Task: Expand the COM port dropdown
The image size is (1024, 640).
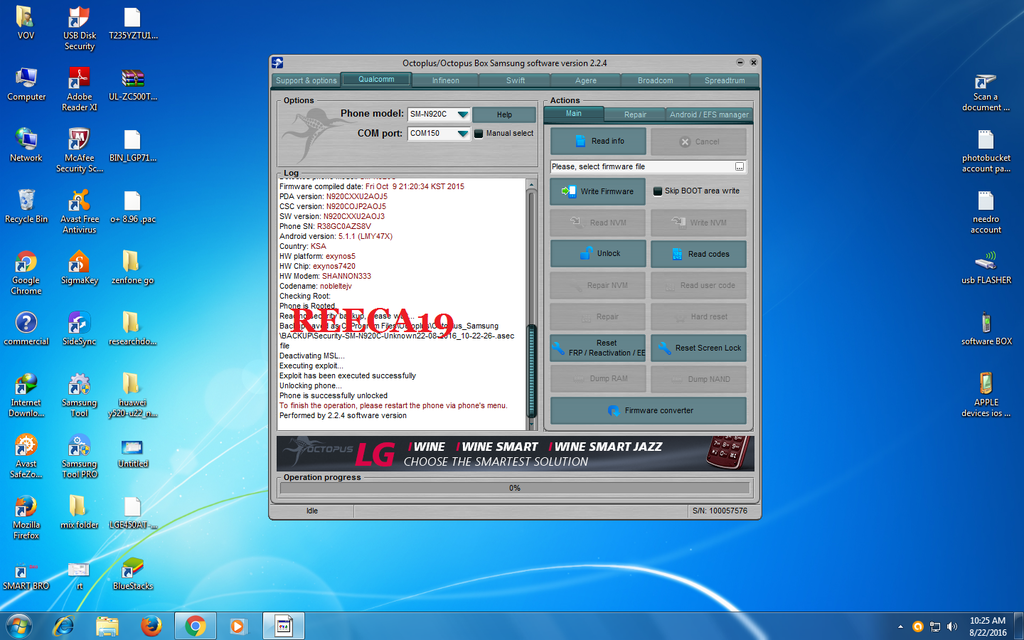Action: tap(463, 134)
